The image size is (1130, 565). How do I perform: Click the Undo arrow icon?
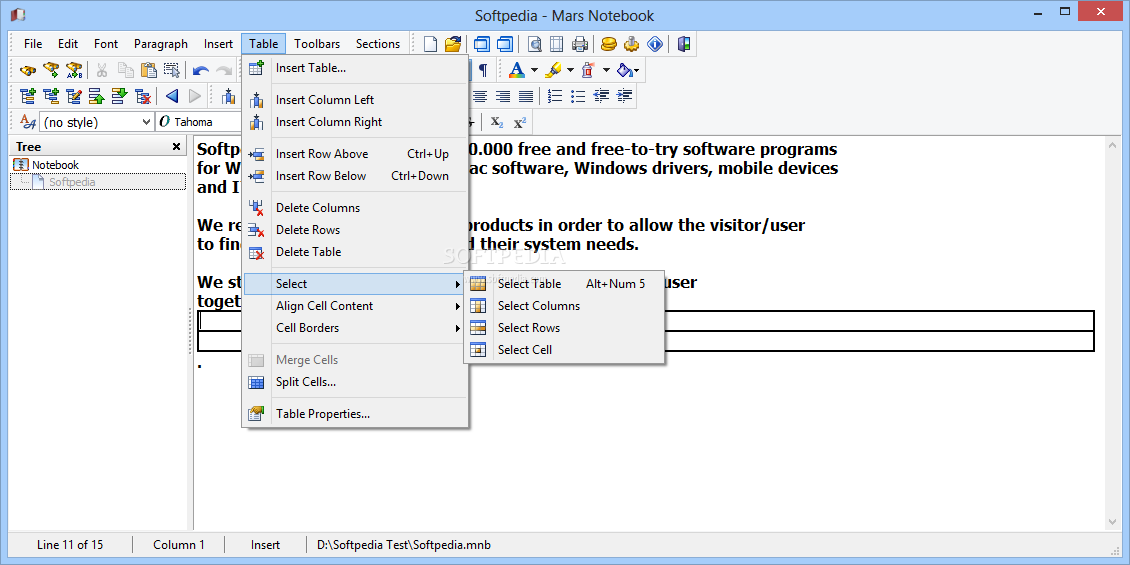coord(201,71)
